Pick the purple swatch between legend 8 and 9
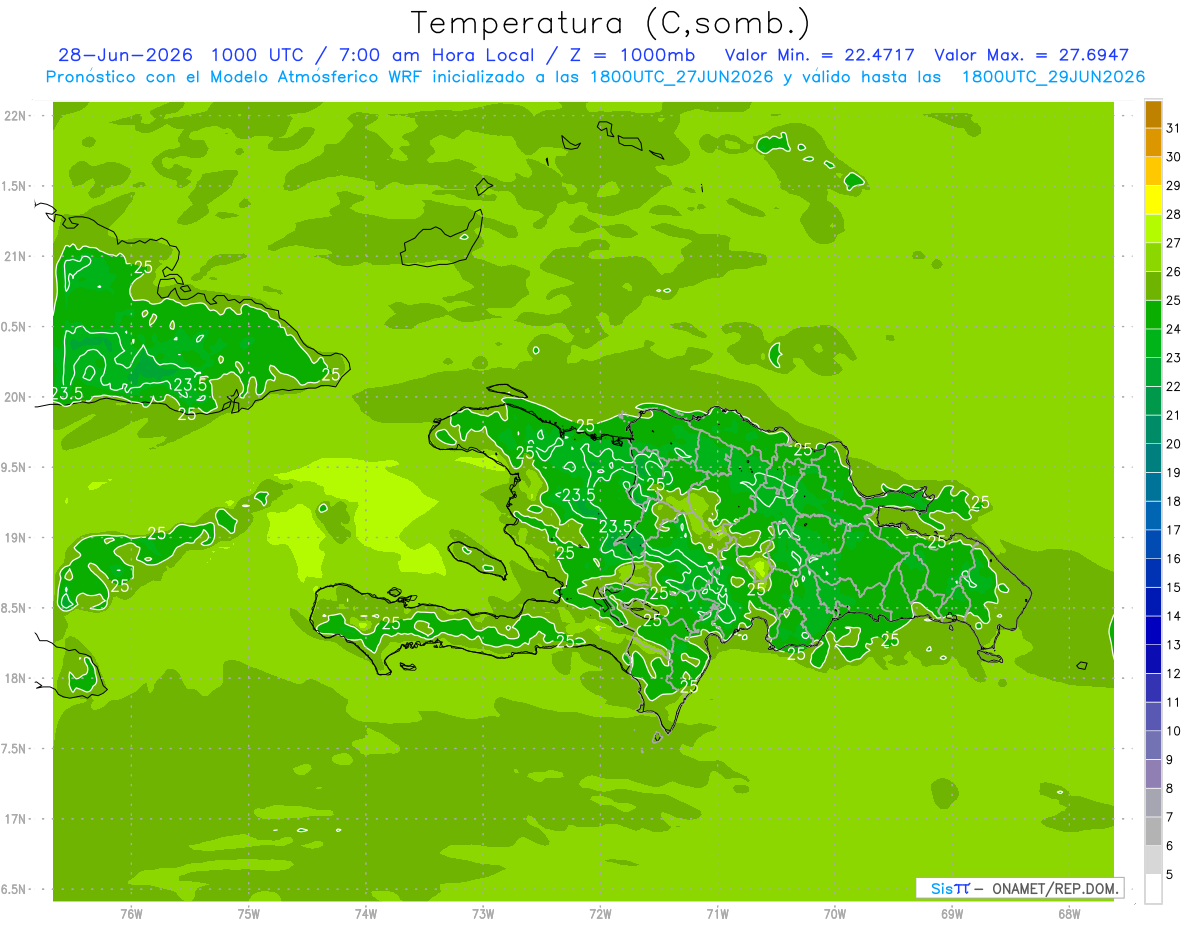The height and width of the screenshot is (927, 1200). point(1153,774)
